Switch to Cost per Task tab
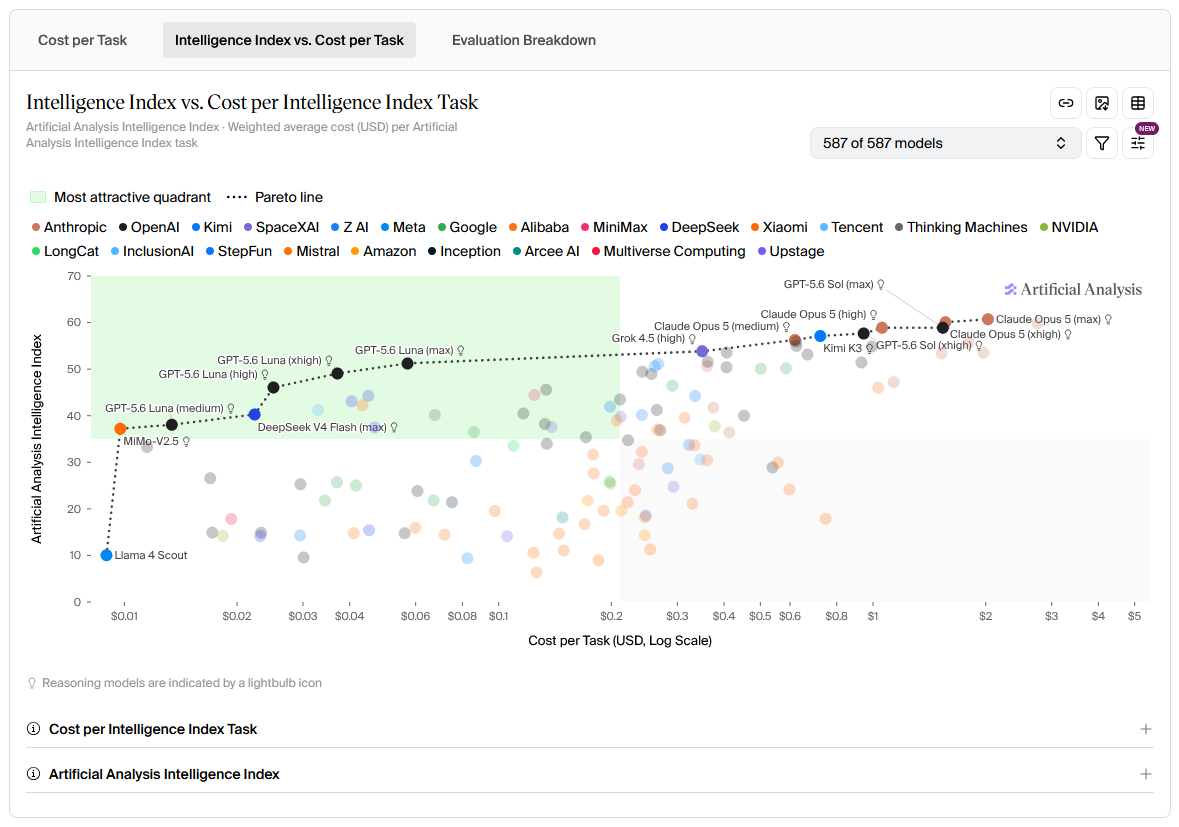Screen dimensions: 1179x827 (83, 40)
